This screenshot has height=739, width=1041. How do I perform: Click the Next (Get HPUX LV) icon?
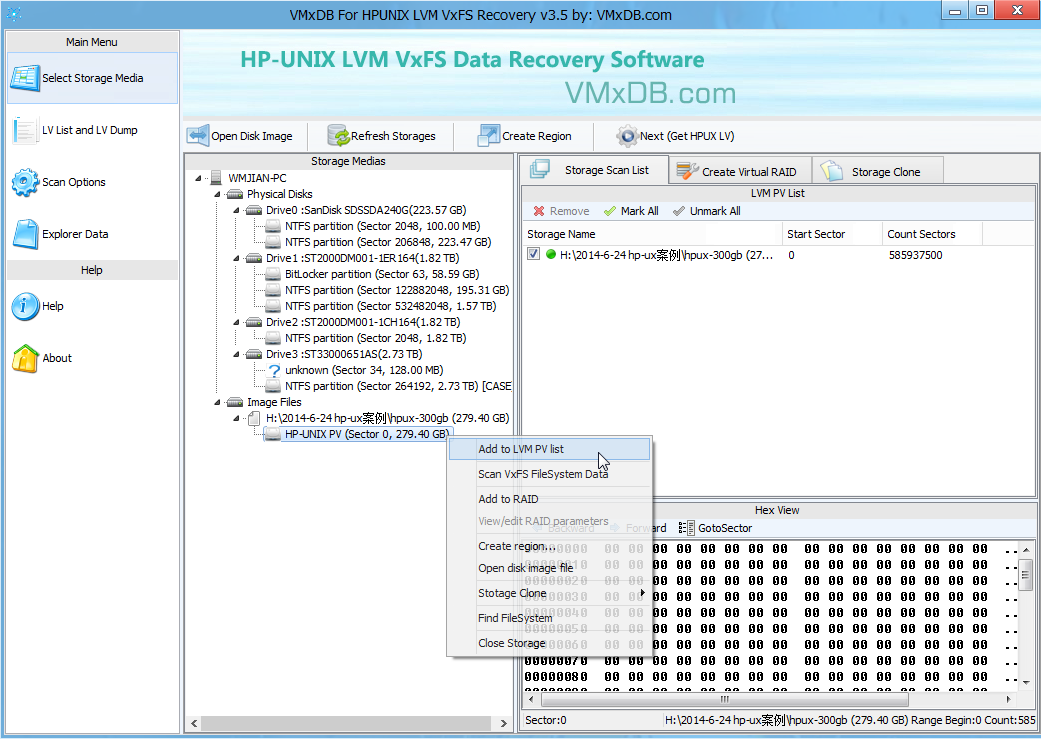(627, 135)
